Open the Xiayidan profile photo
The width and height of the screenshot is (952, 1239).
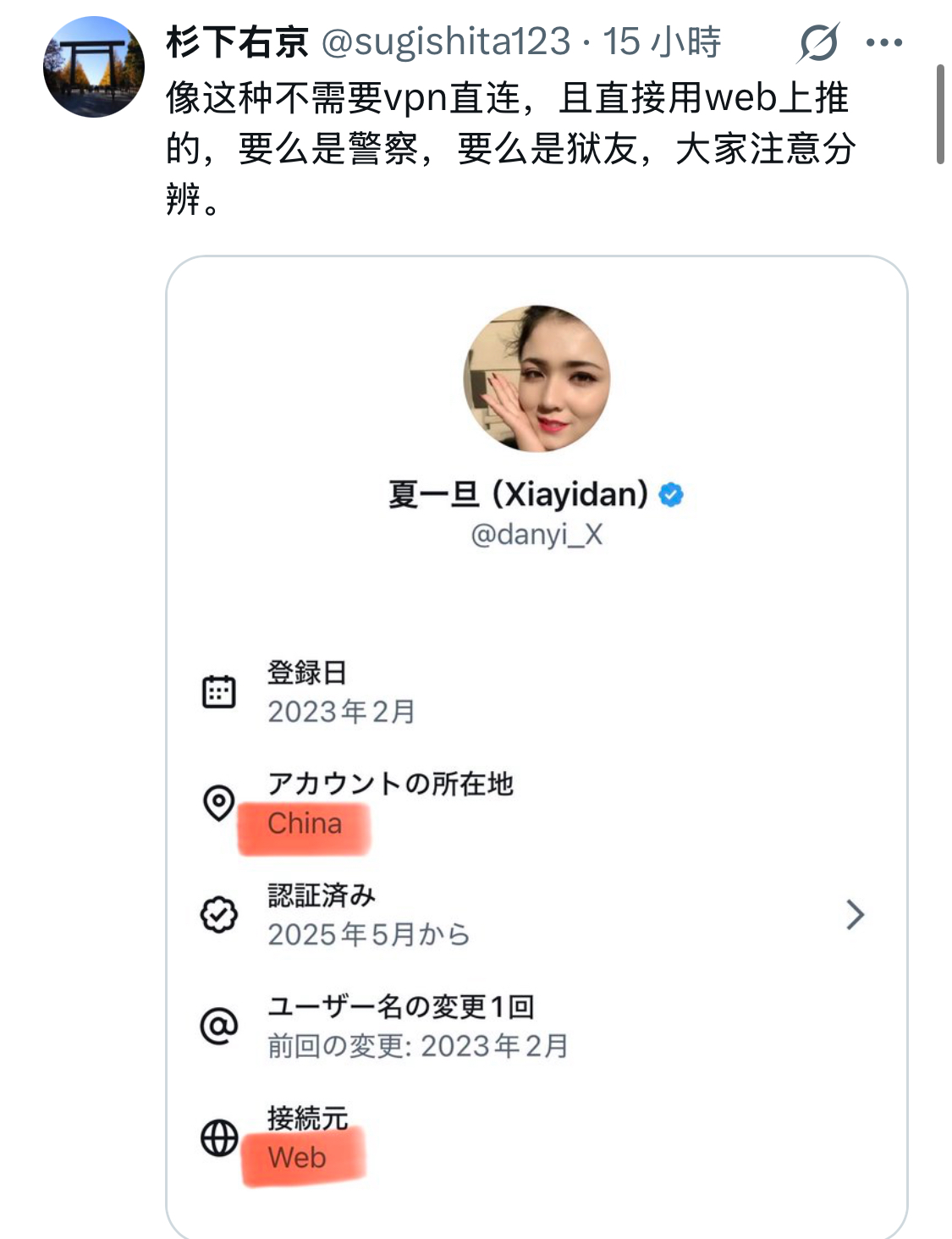point(537,378)
